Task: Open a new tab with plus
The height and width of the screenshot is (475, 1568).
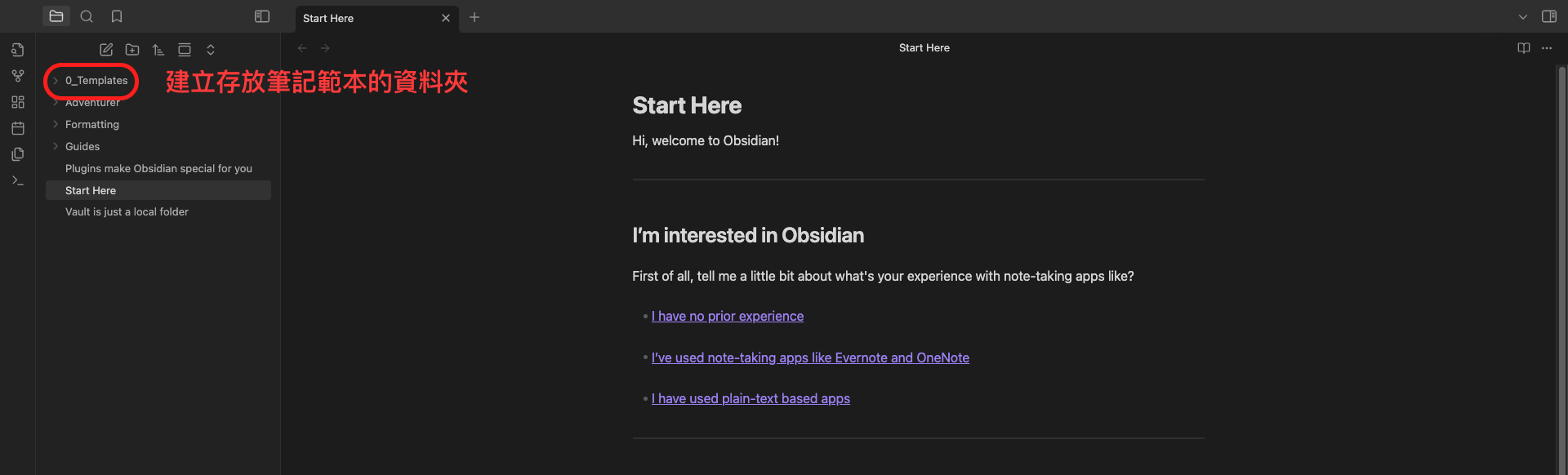Action: 474,17
